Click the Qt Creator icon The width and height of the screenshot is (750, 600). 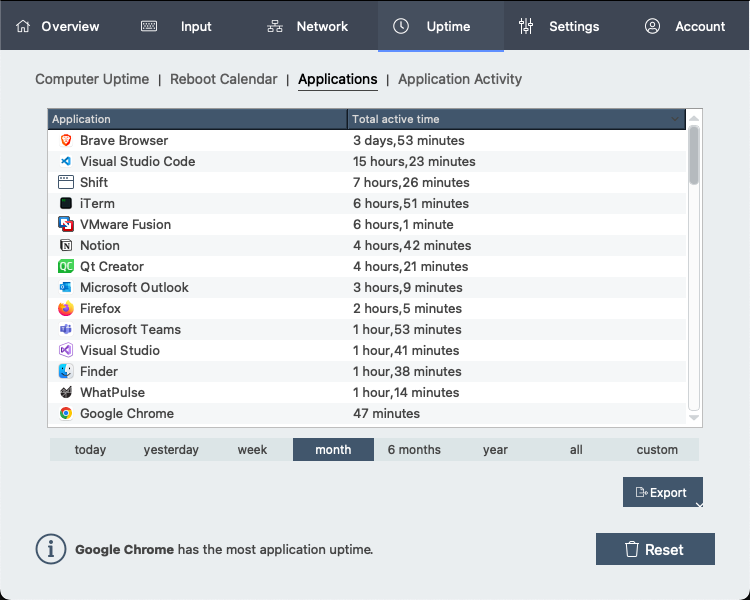pyautogui.click(x=66, y=267)
